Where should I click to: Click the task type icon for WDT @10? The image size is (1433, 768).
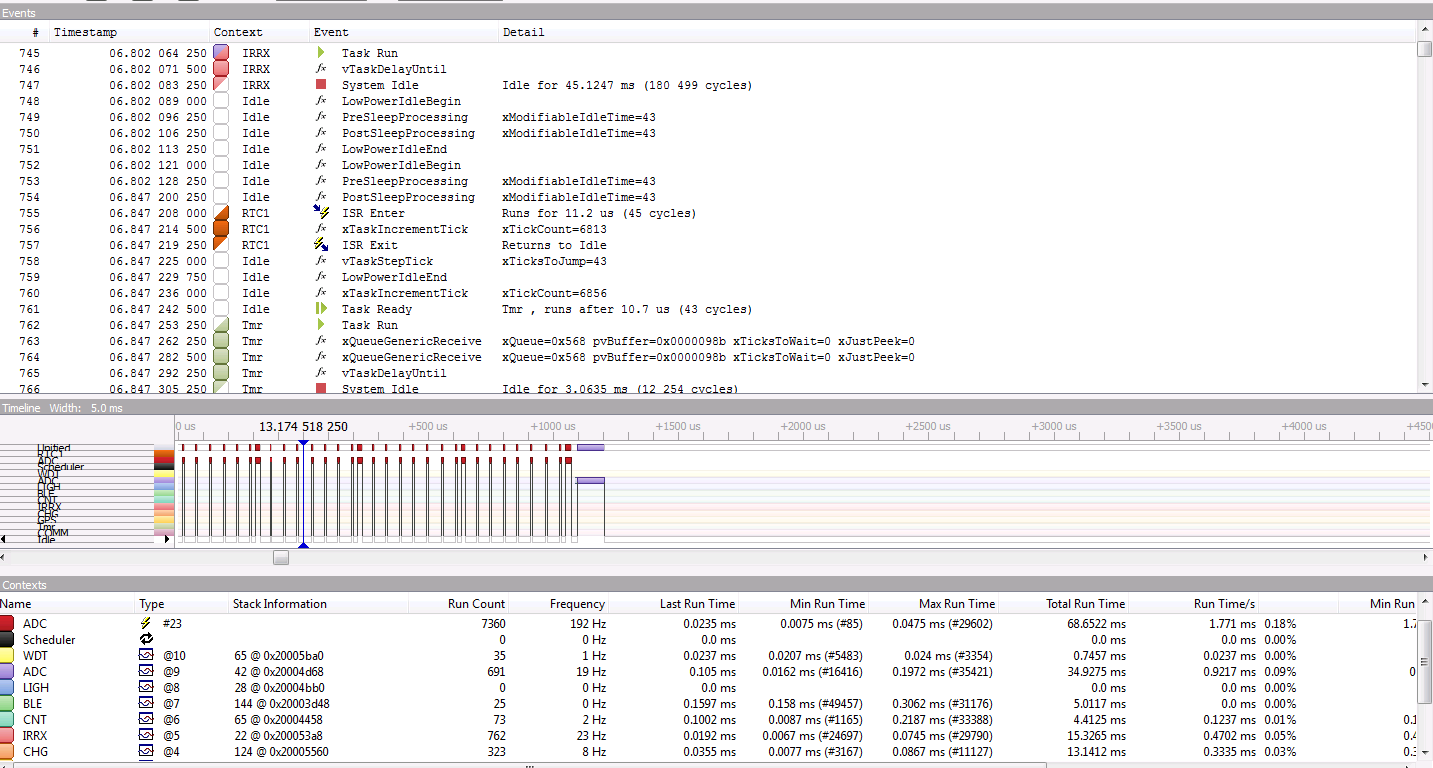pos(146,655)
